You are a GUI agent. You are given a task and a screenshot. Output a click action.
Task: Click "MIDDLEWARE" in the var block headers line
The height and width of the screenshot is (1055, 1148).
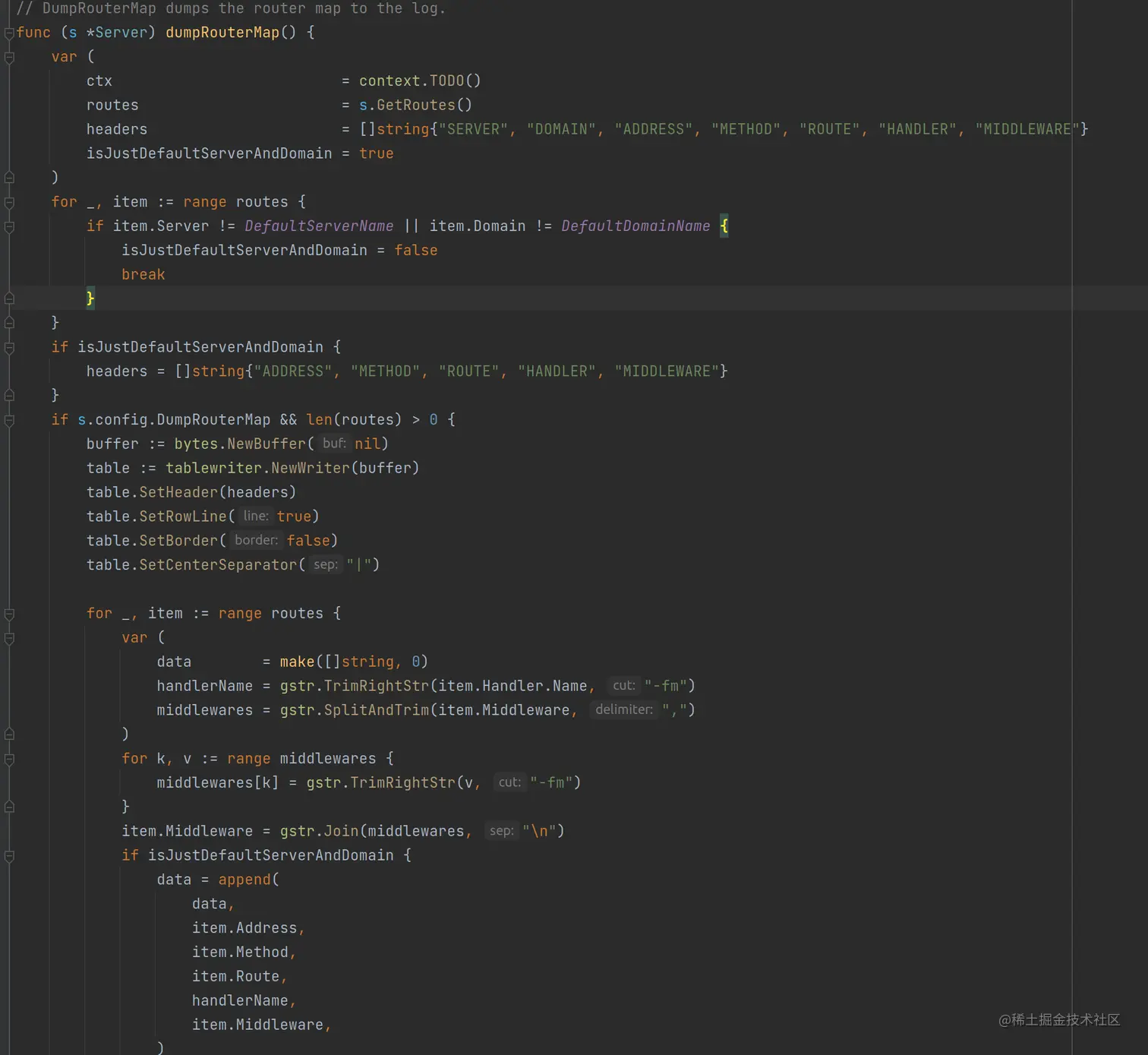pyautogui.click(x=1027, y=129)
